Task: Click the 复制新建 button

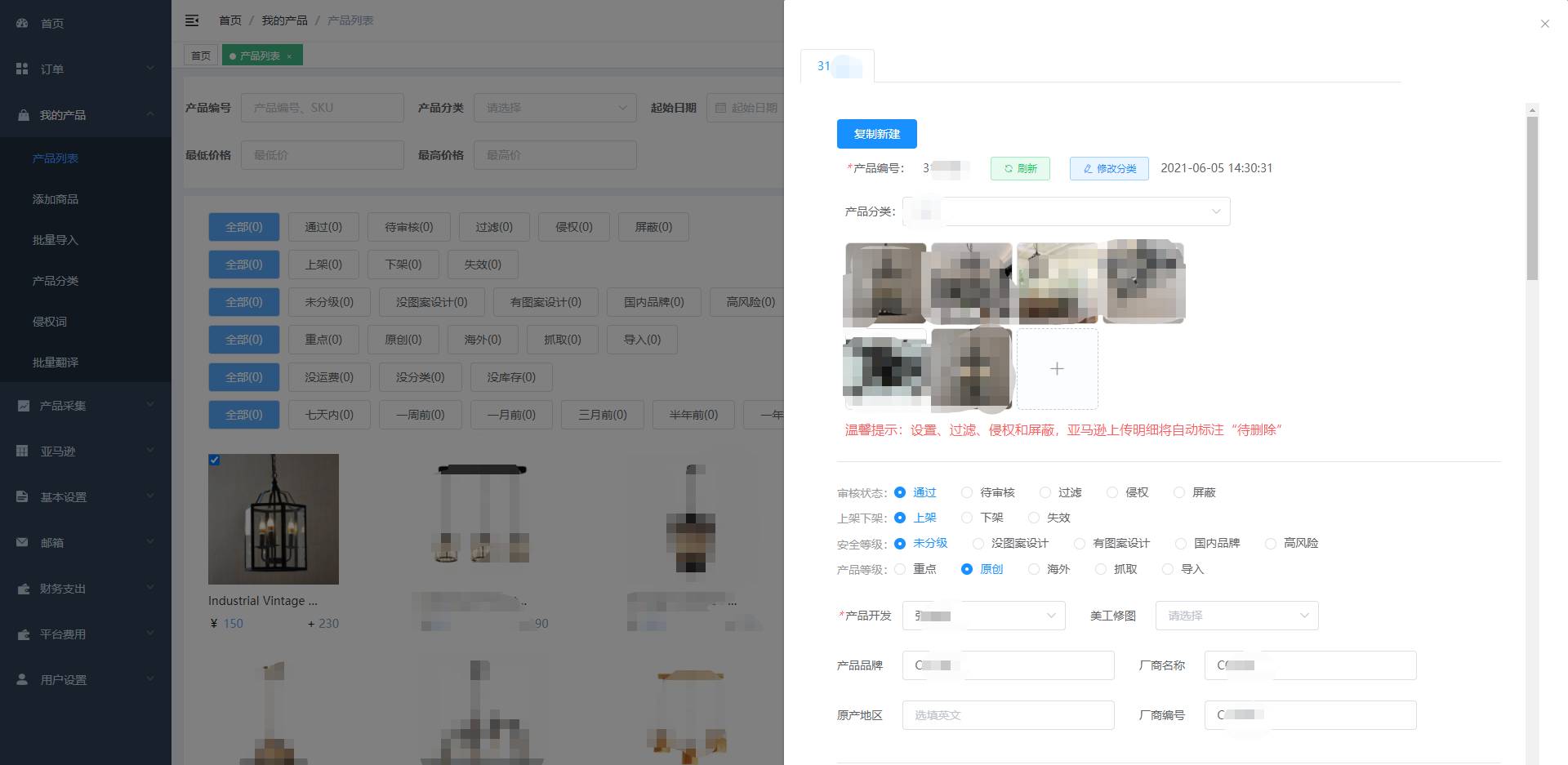Action: pos(876,134)
